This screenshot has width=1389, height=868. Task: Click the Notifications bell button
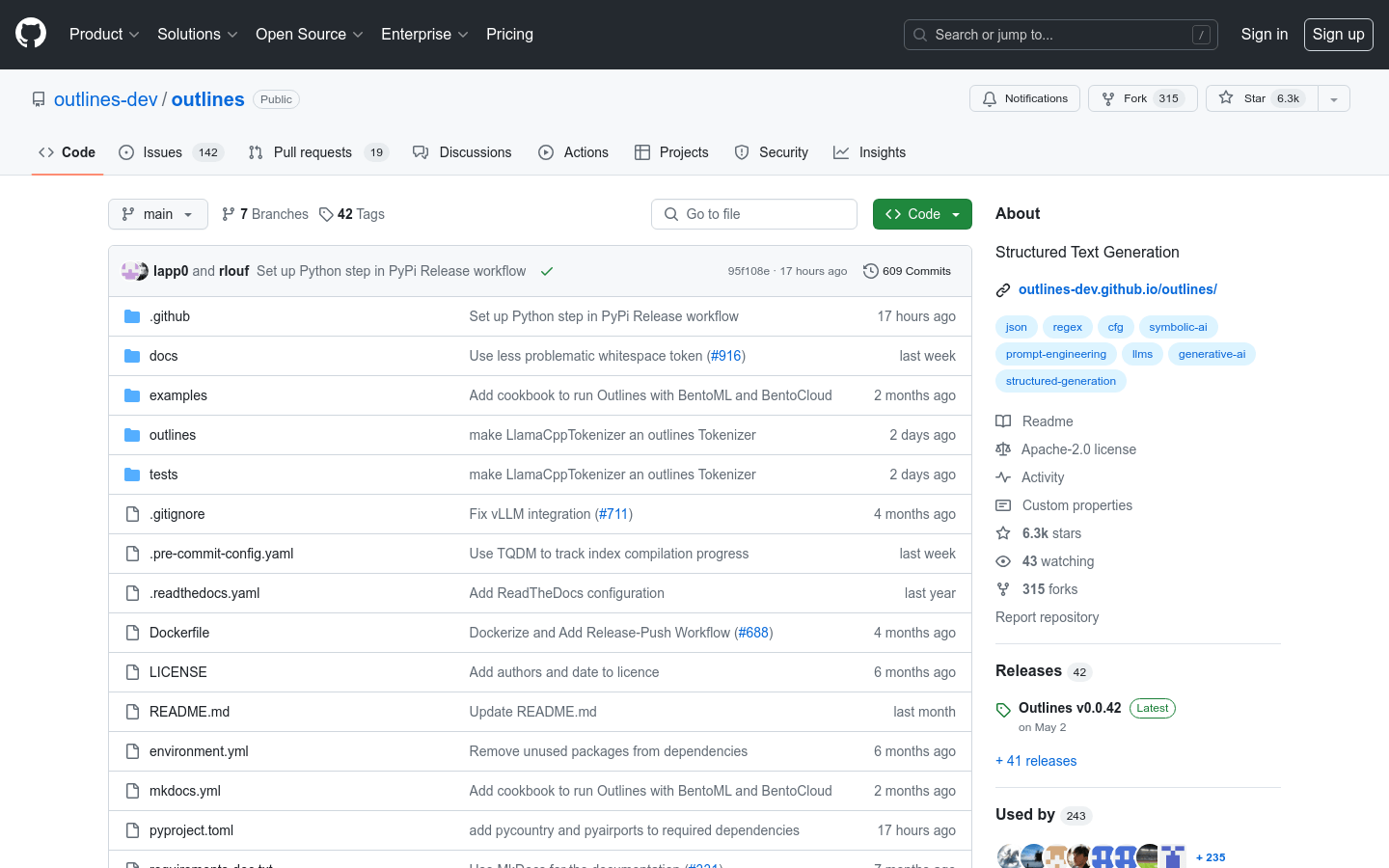click(1024, 98)
